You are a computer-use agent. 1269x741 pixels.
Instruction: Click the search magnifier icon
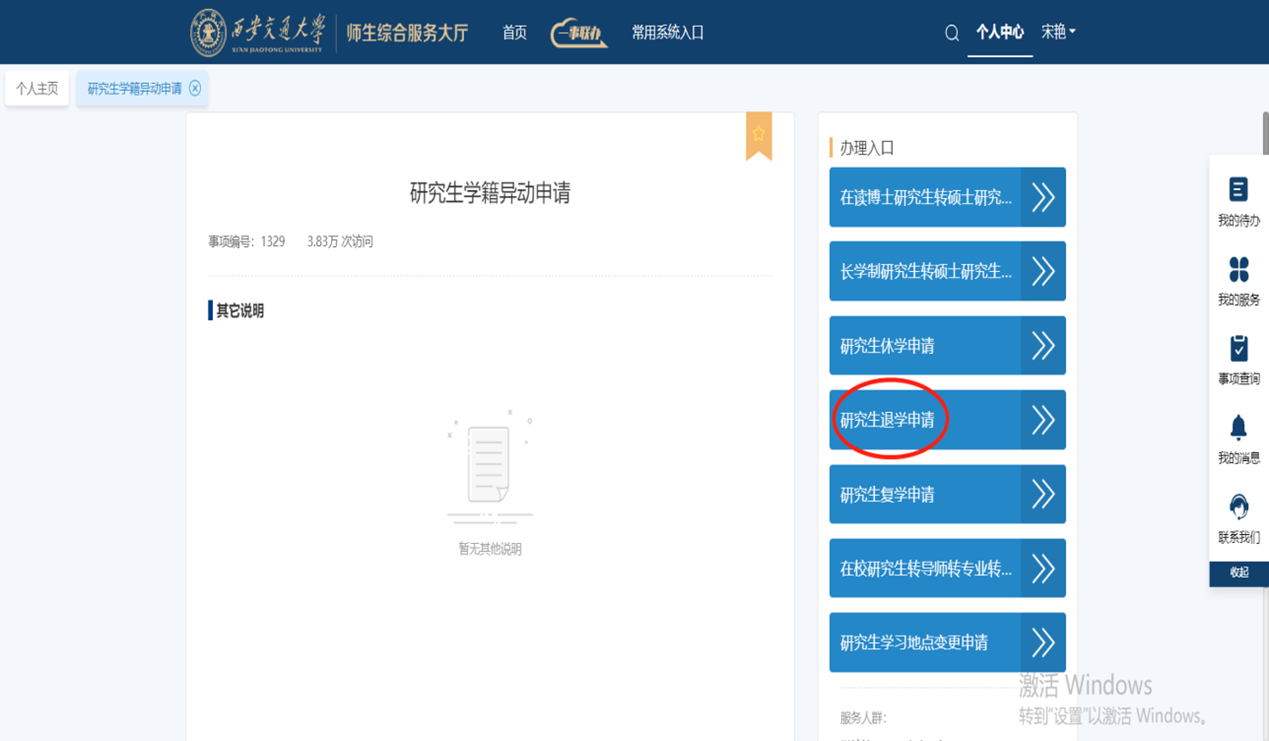point(951,33)
